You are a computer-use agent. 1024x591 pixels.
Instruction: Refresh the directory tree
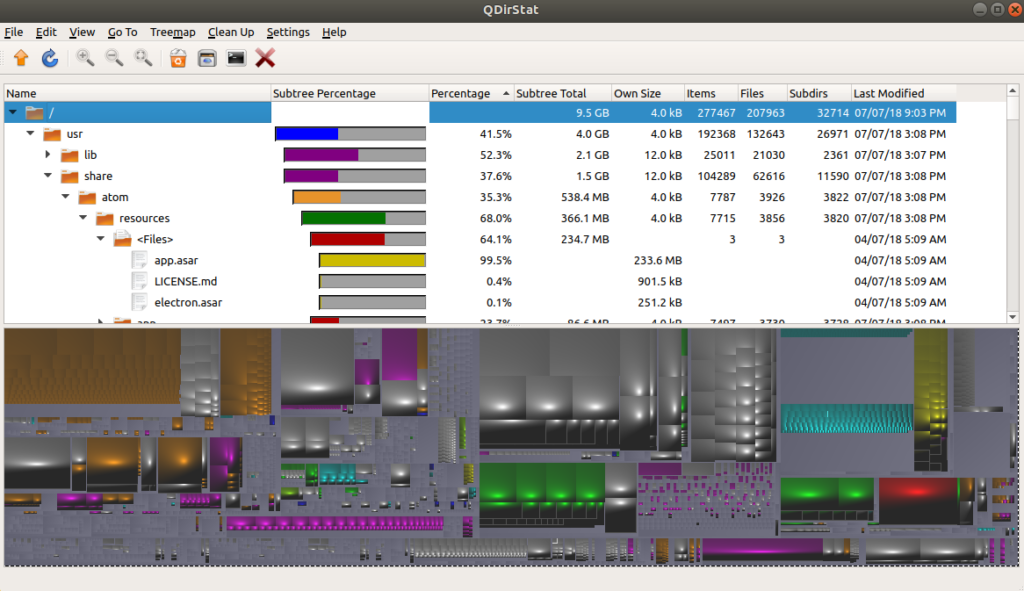(x=48, y=57)
